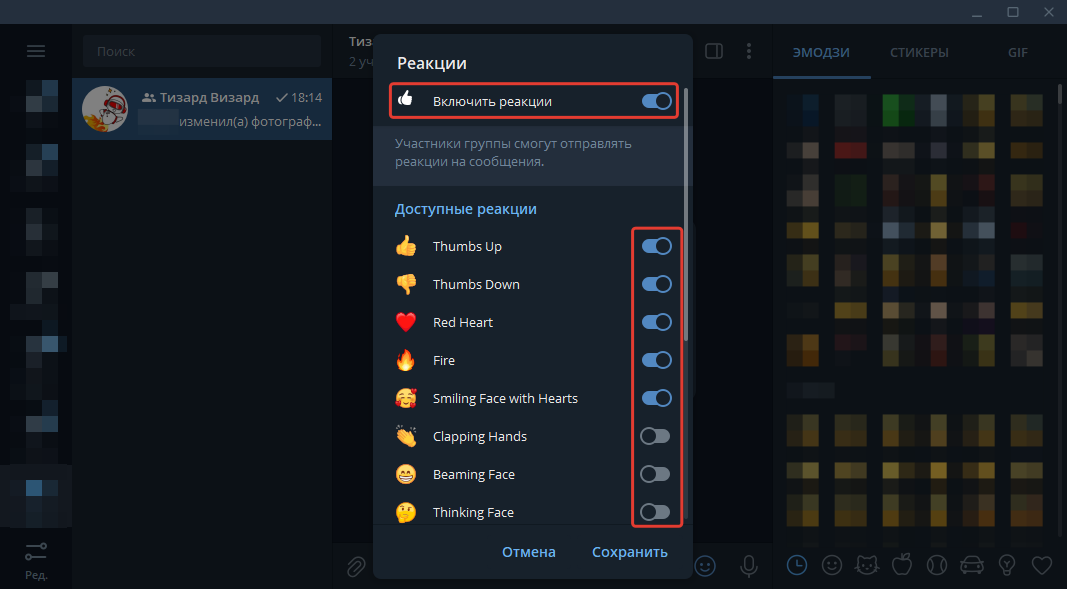Image resolution: width=1067 pixels, height=589 pixels.
Task: Open the three-dot chat options menu
Action: [x=749, y=51]
